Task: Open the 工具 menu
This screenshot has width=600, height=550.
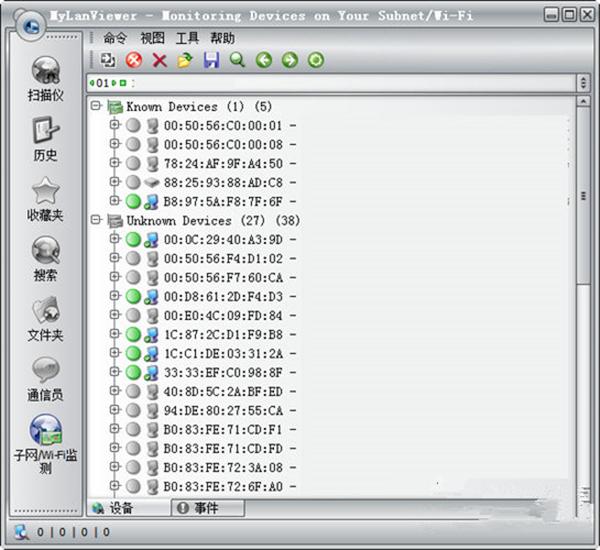Action: tap(187, 38)
